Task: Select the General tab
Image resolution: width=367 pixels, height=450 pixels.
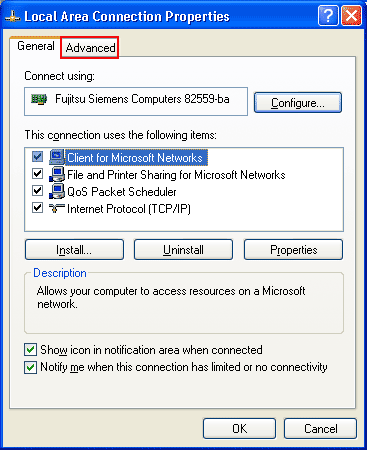Action: pos(36,46)
